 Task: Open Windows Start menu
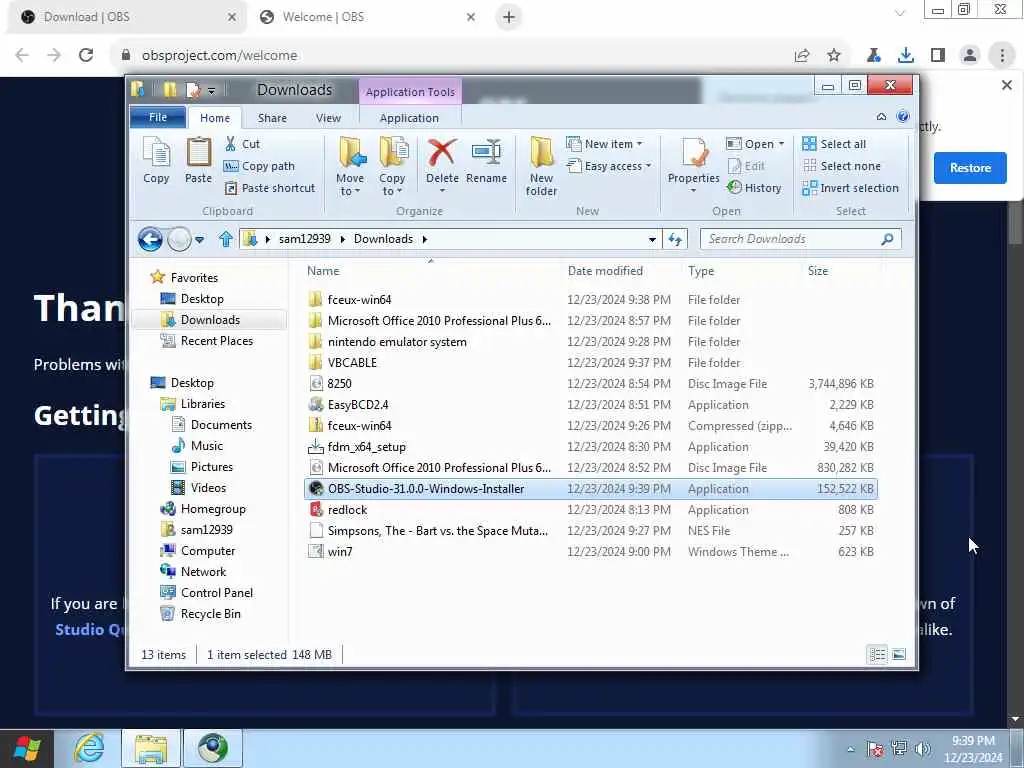click(x=26, y=749)
